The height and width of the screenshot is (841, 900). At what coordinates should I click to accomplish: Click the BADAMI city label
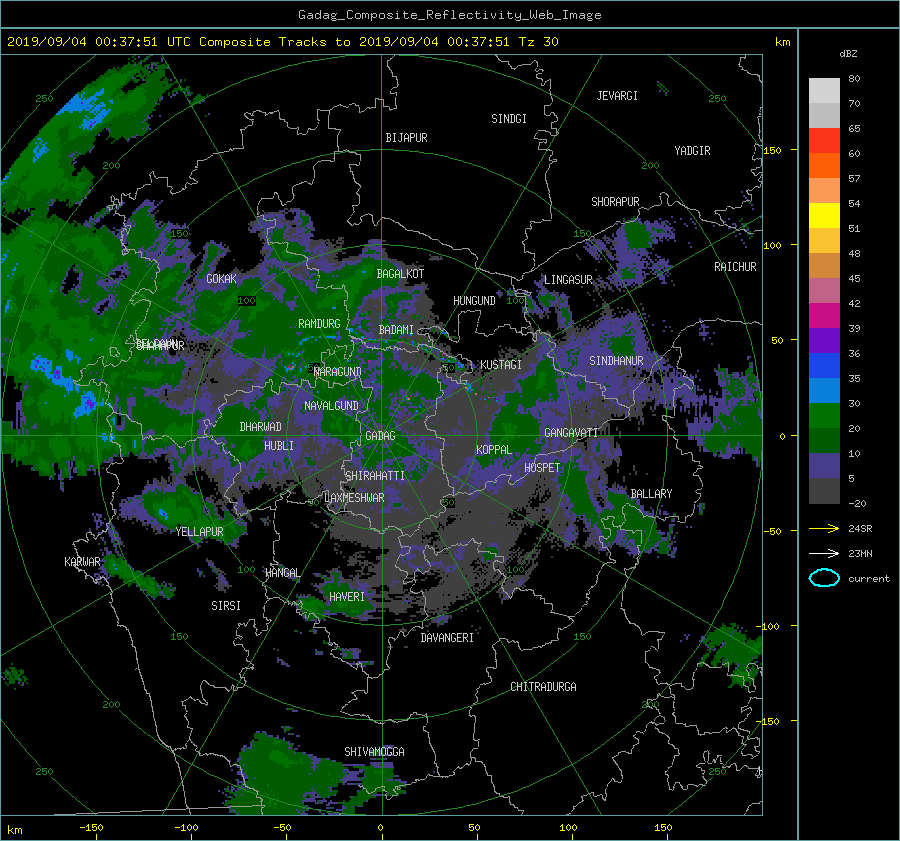coord(396,330)
